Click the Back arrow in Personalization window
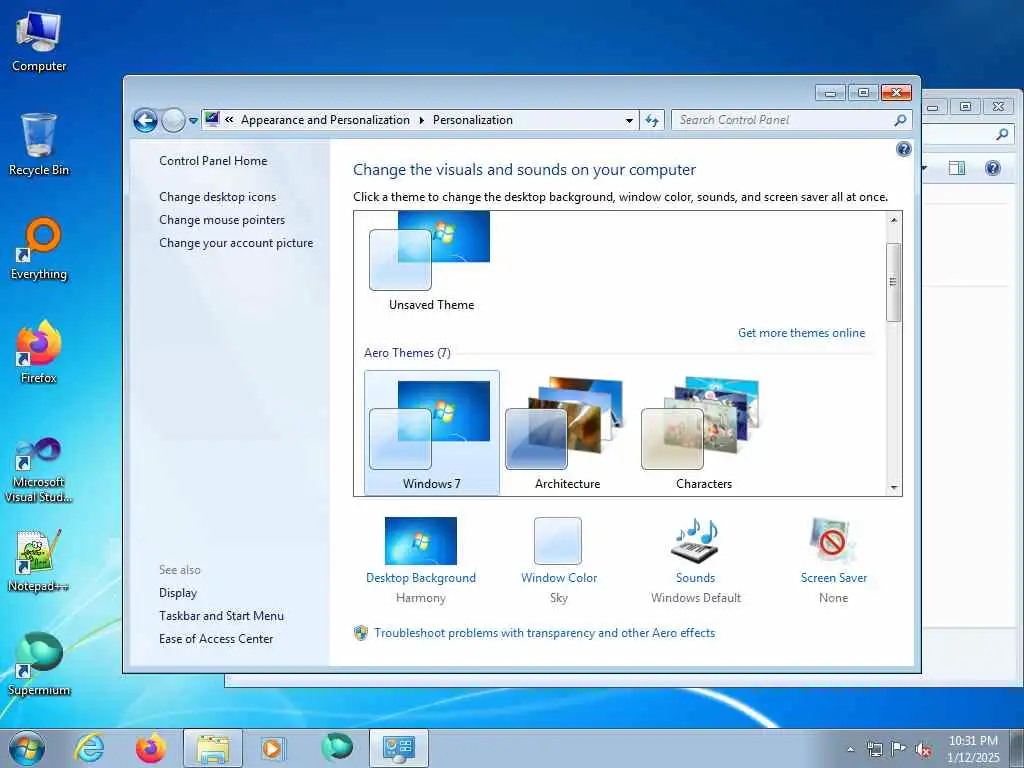Image resolution: width=1024 pixels, height=768 pixels. click(x=145, y=120)
